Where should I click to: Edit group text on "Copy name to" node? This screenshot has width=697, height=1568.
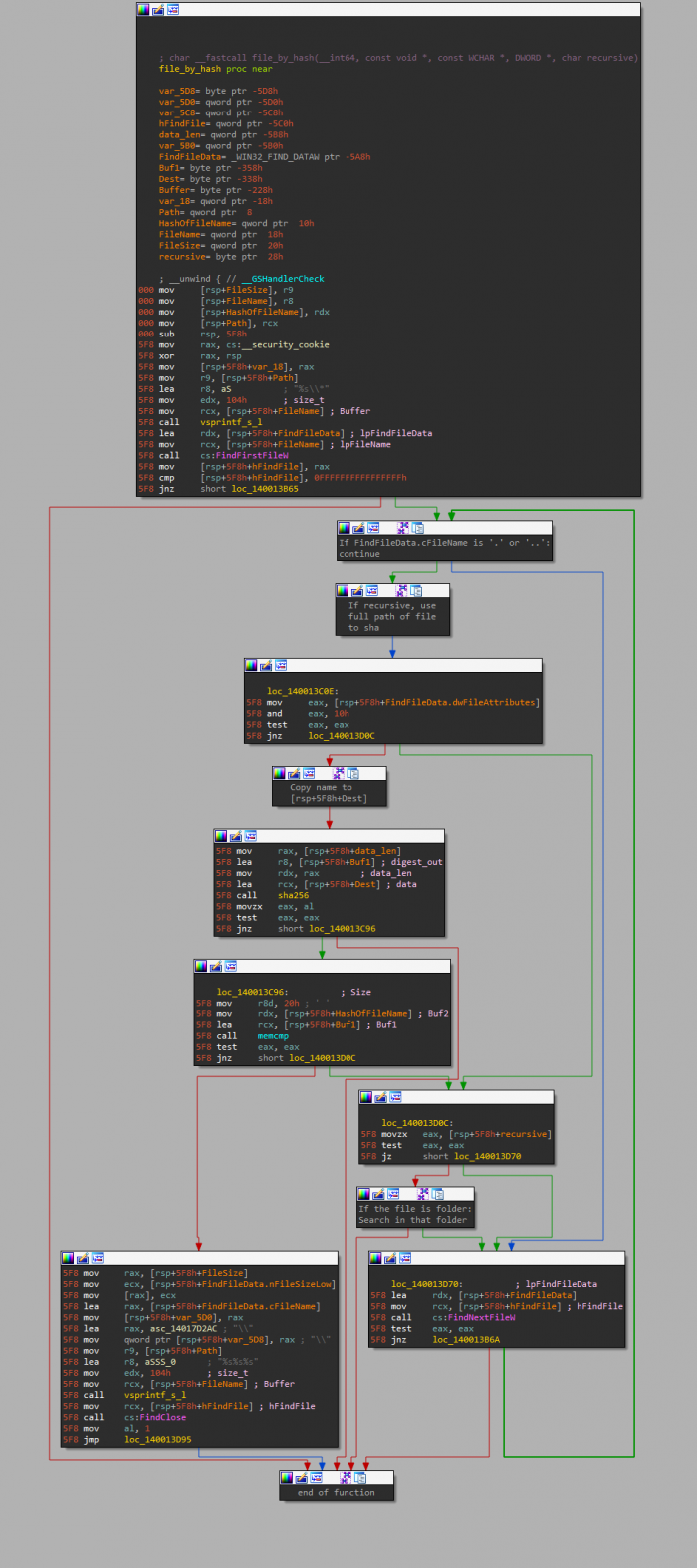pyautogui.click(x=293, y=773)
